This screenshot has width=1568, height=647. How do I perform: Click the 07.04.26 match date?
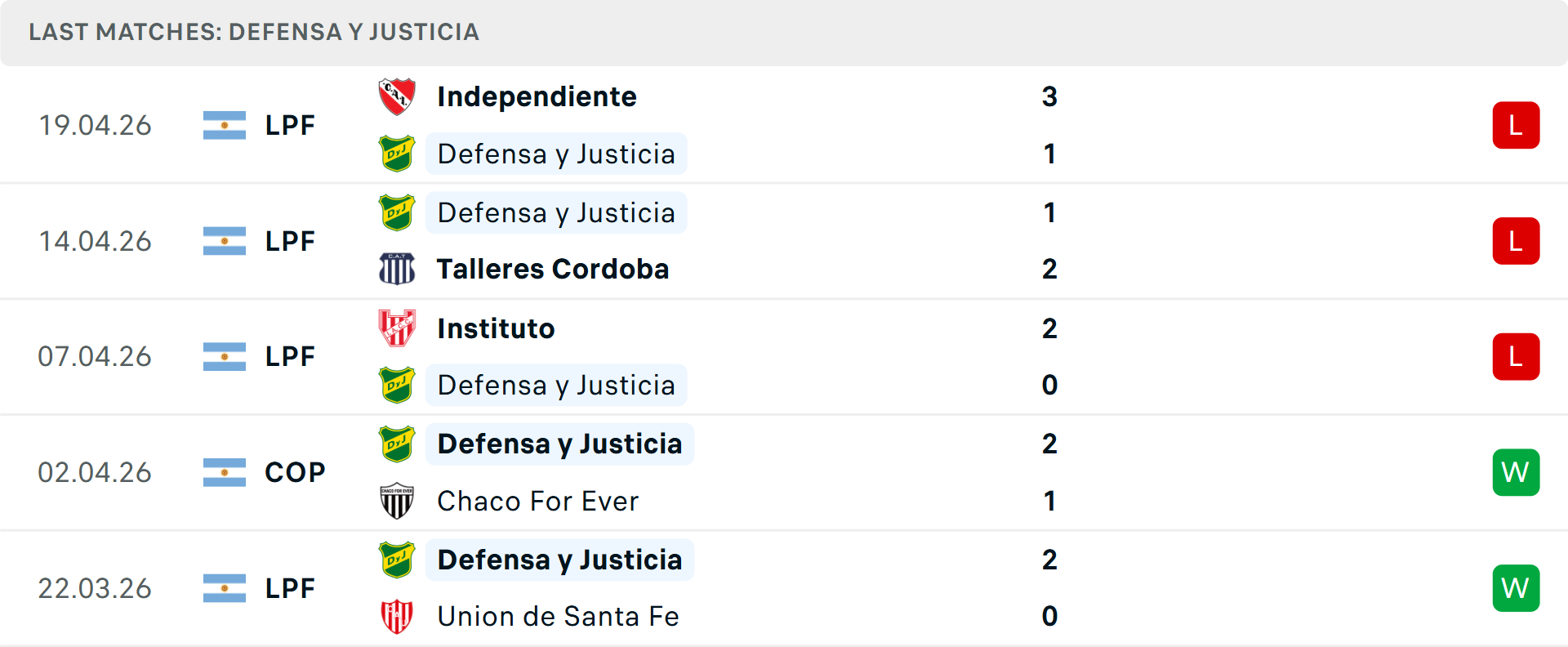tap(95, 356)
